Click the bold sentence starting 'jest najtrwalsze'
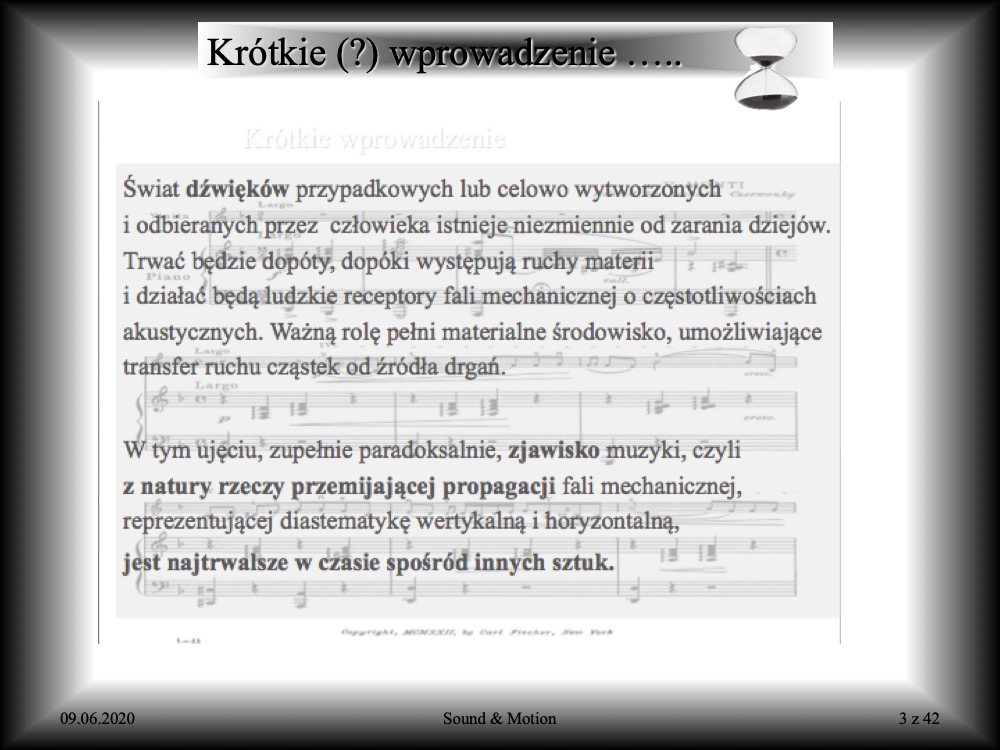Viewport: 1000px width, 750px height. 368,562
